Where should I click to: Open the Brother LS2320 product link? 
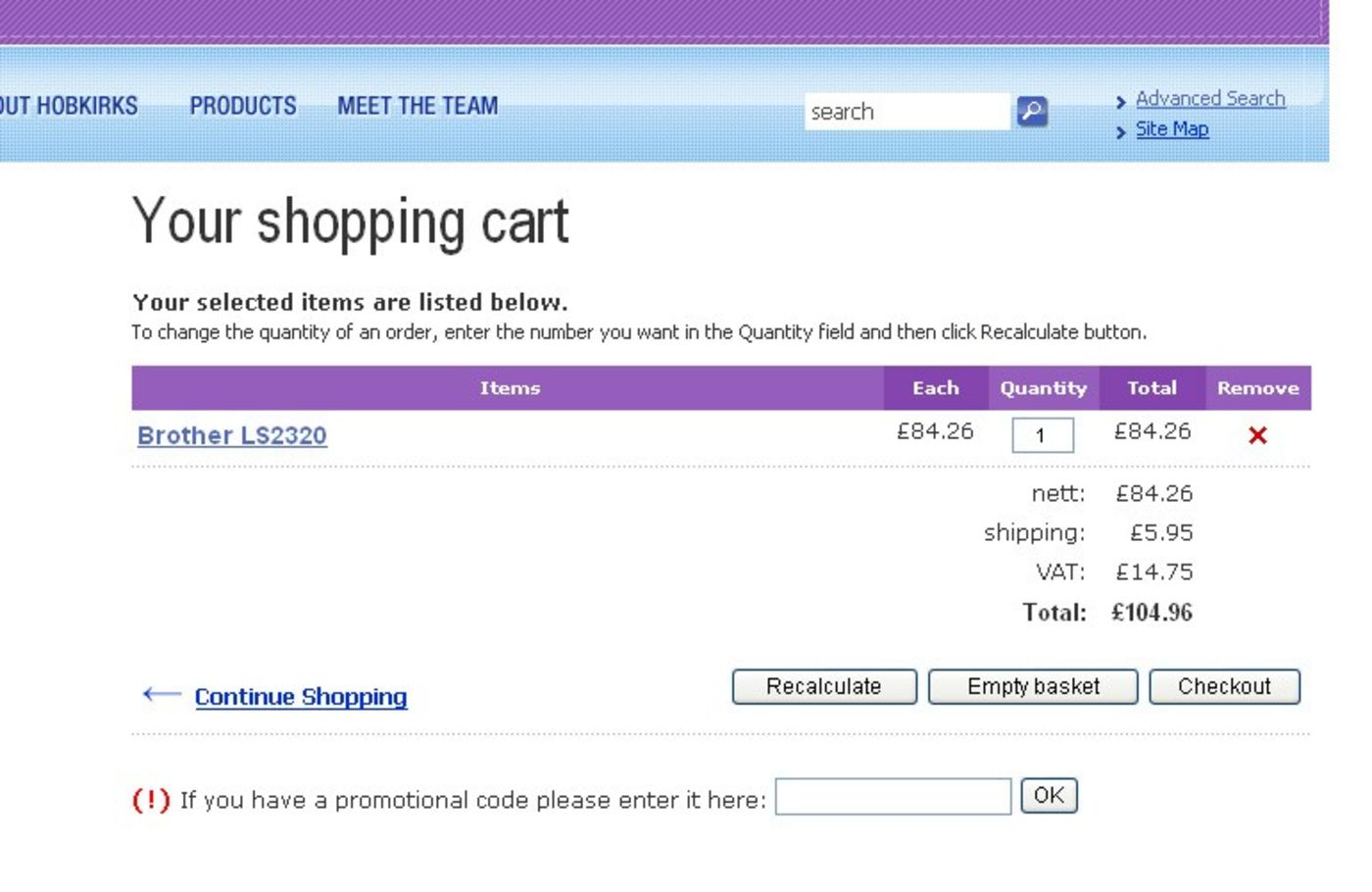(232, 435)
